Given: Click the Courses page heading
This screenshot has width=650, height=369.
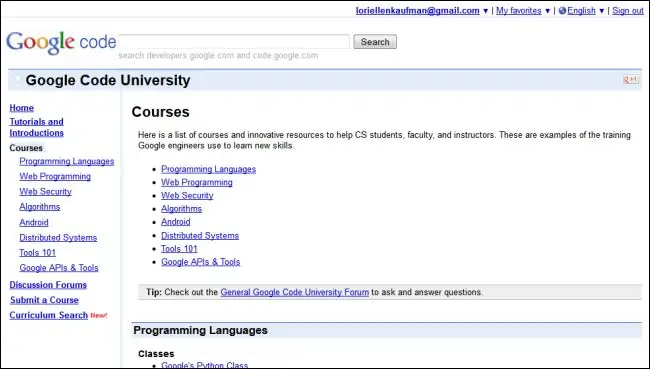Looking at the screenshot, I should point(160,112).
